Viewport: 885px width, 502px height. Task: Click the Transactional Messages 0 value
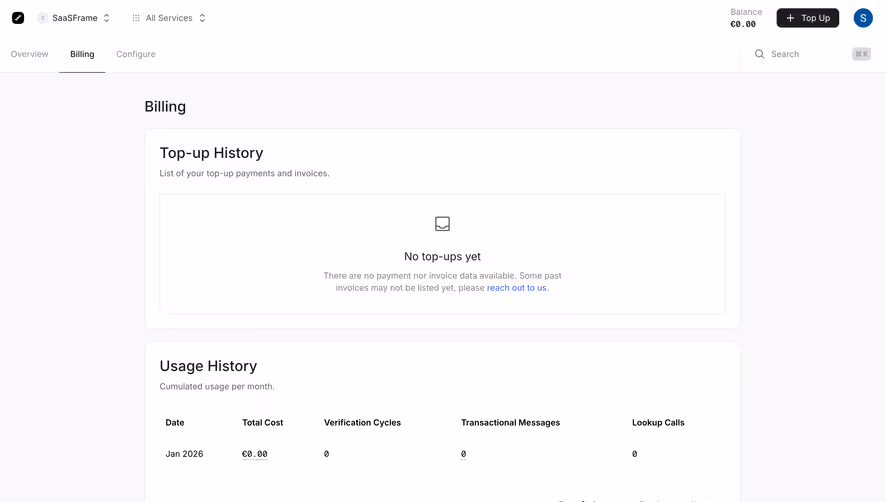coord(463,454)
